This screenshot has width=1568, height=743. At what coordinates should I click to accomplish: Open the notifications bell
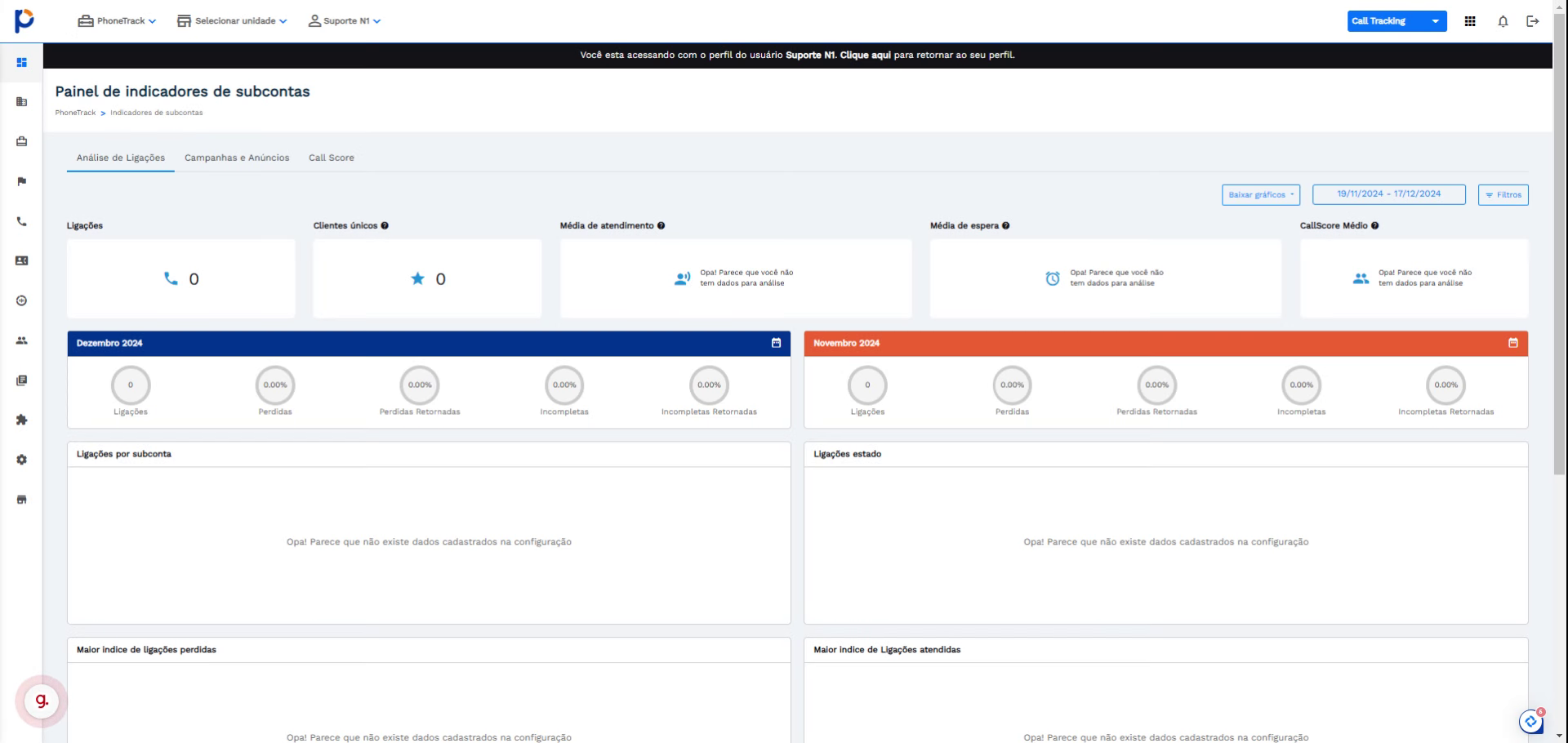pos(1503,21)
